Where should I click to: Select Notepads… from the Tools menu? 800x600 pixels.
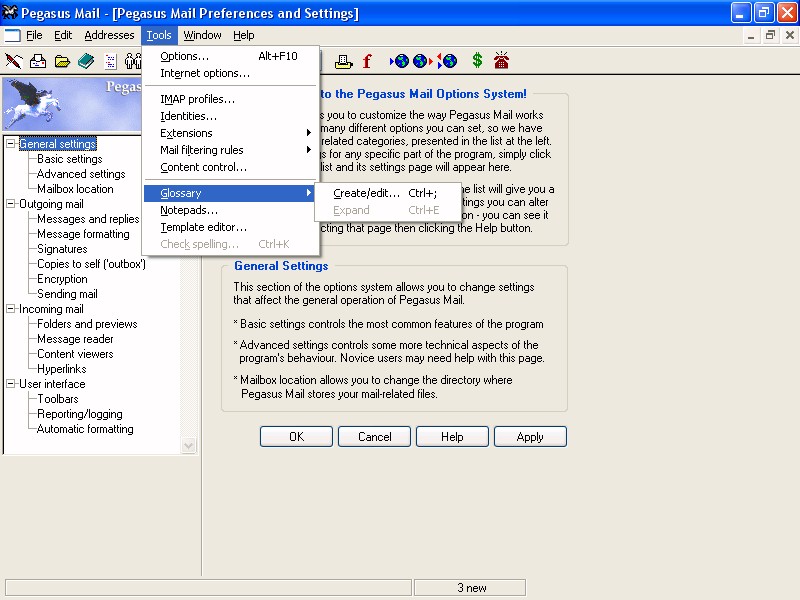point(231,210)
